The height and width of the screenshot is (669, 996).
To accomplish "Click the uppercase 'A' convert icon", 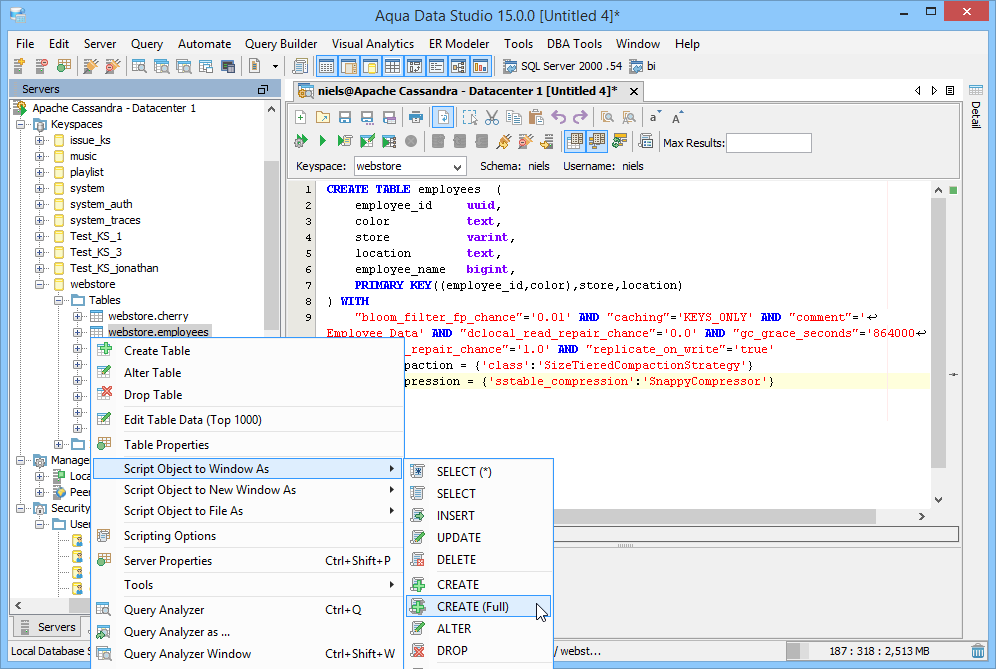I will click(x=676, y=118).
